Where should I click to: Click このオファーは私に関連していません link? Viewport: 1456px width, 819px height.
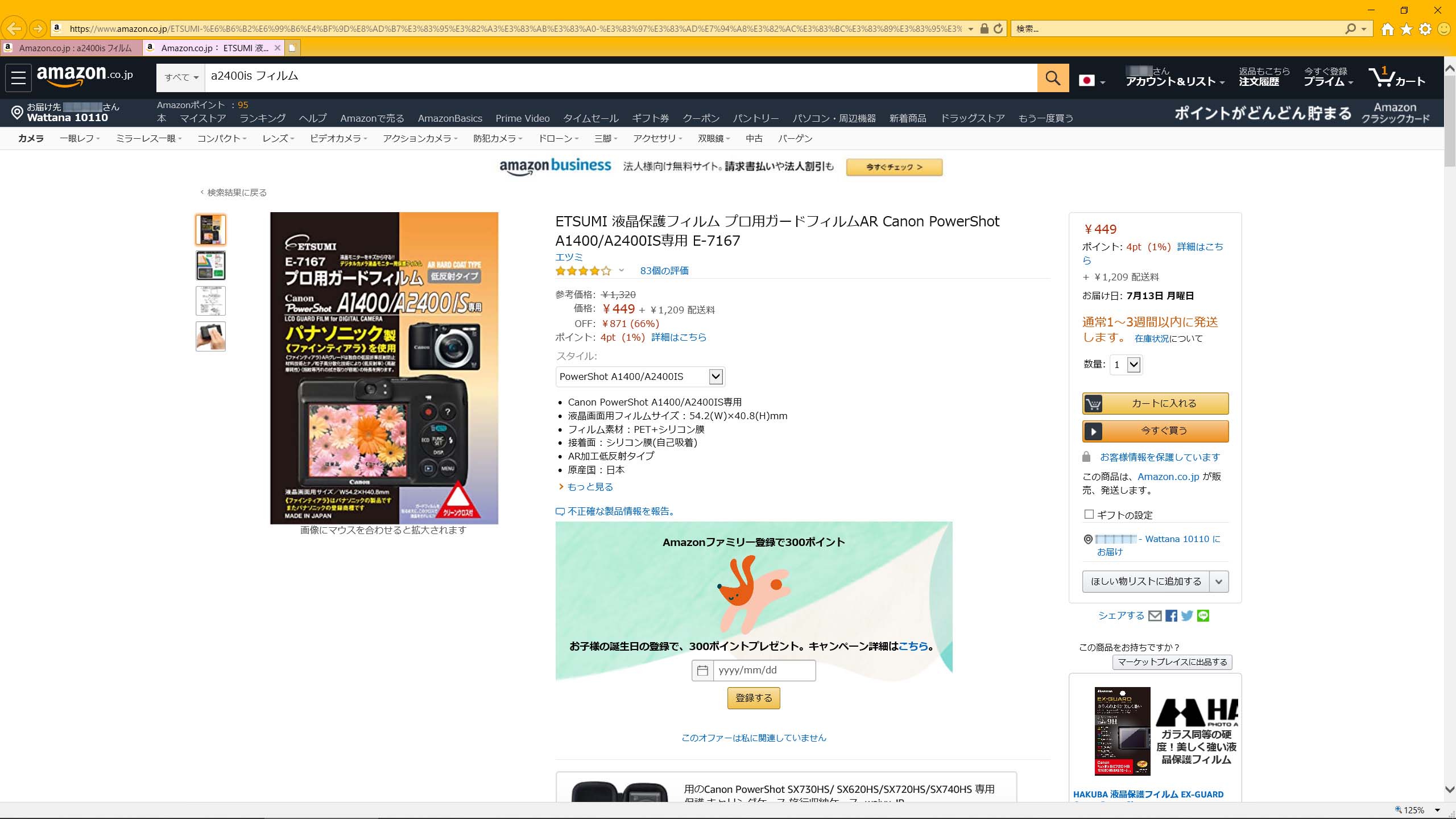[754, 738]
